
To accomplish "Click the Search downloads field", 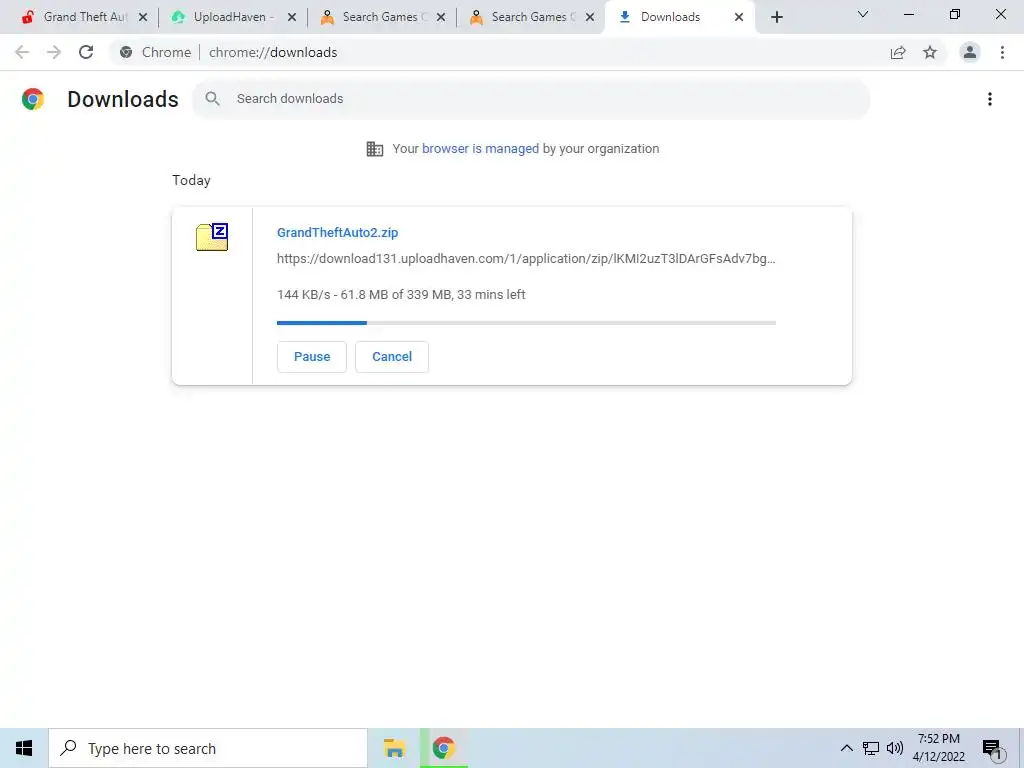I will [530, 99].
